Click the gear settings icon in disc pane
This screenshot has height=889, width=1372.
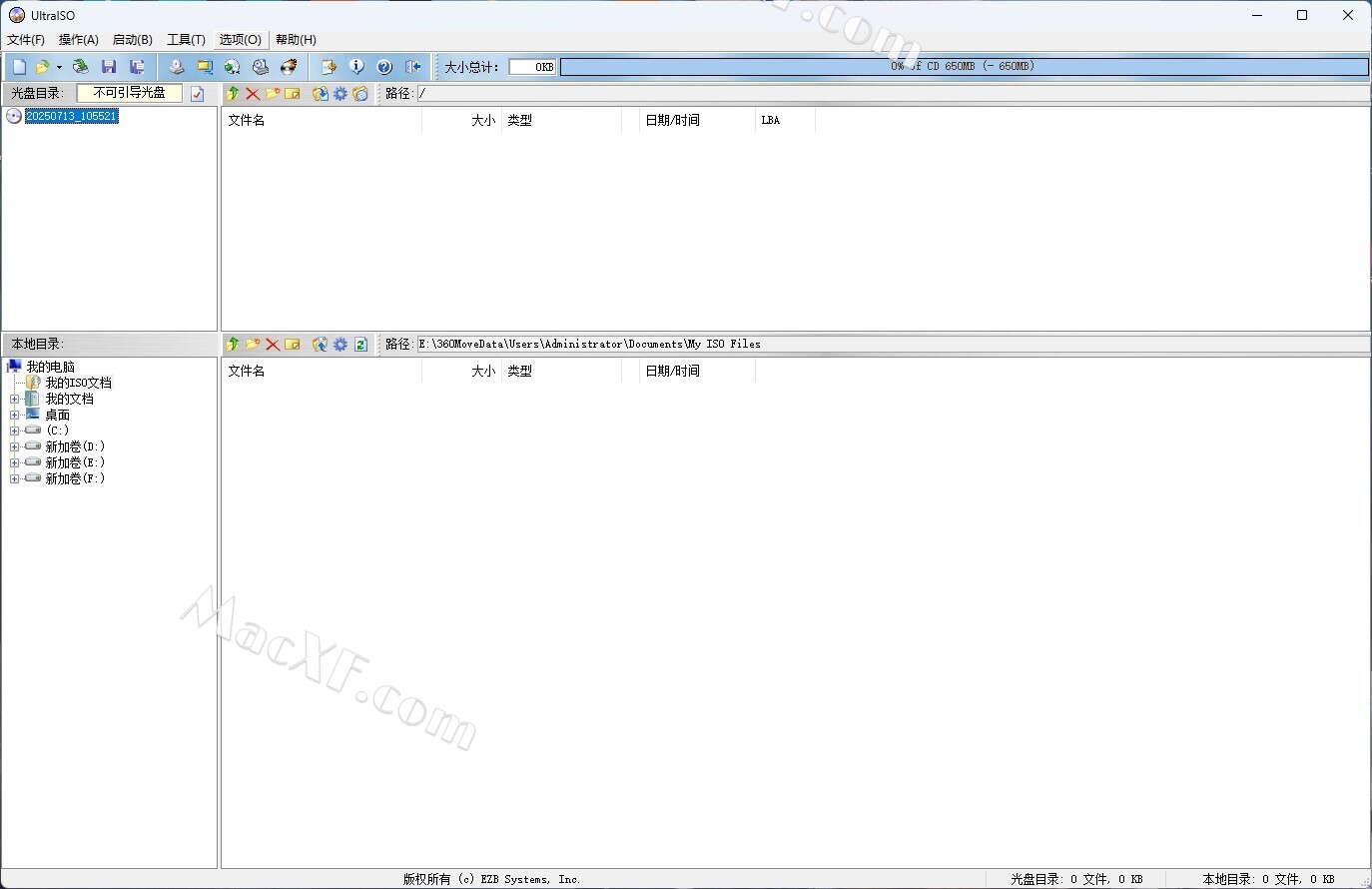coord(341,93)
